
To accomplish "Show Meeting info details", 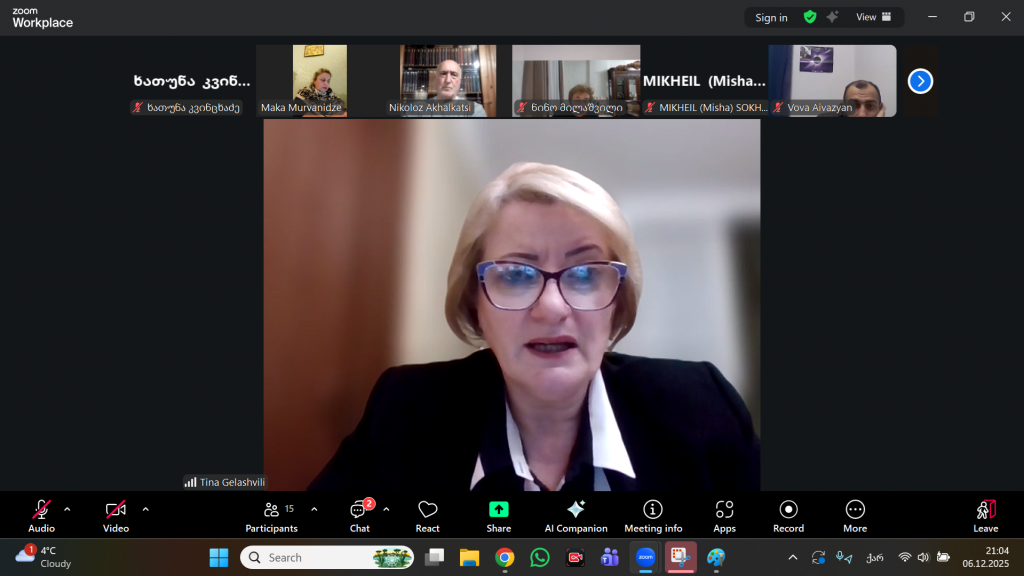I will coord(653,515).
